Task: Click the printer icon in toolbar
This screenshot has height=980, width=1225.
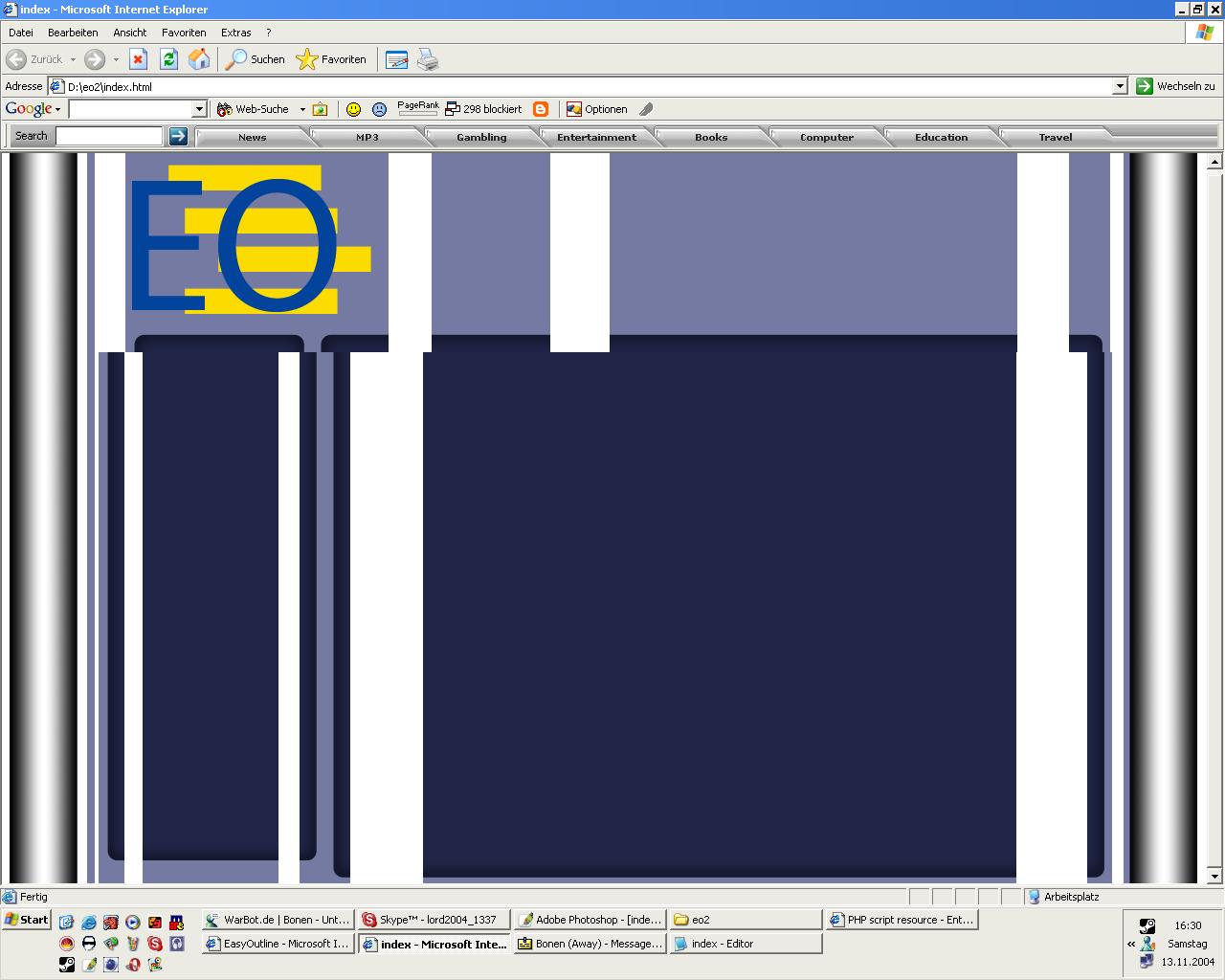Action: [428, 59]
